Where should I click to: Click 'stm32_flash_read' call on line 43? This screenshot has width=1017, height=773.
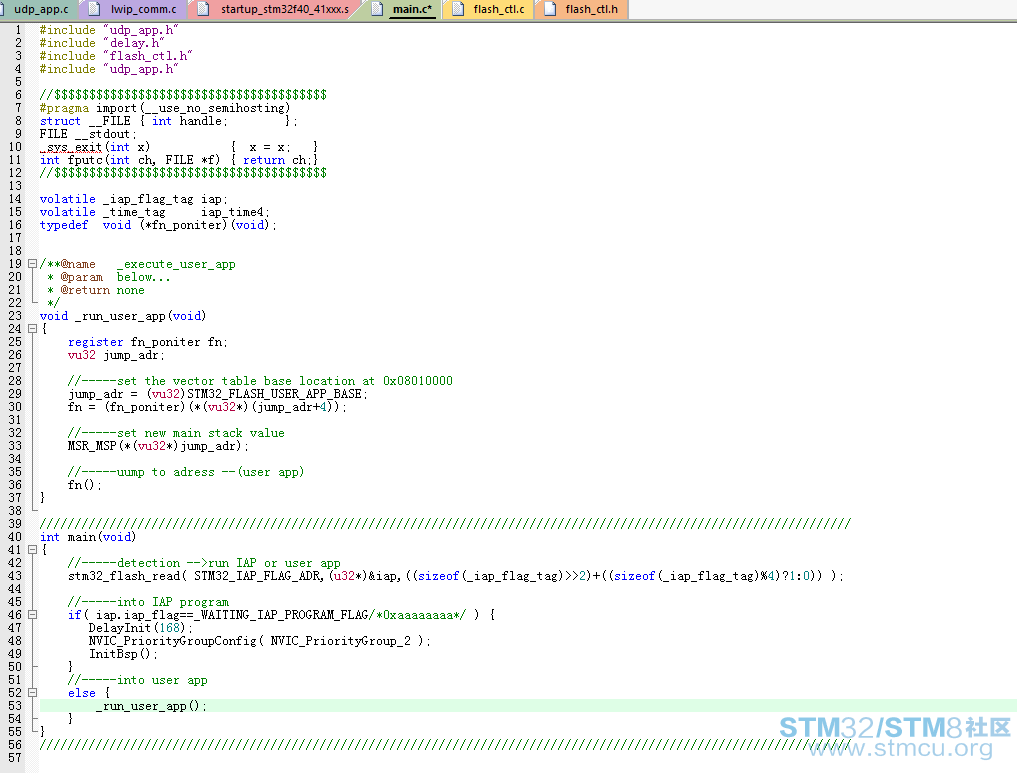pyautogui.click(x=125, y=576)
